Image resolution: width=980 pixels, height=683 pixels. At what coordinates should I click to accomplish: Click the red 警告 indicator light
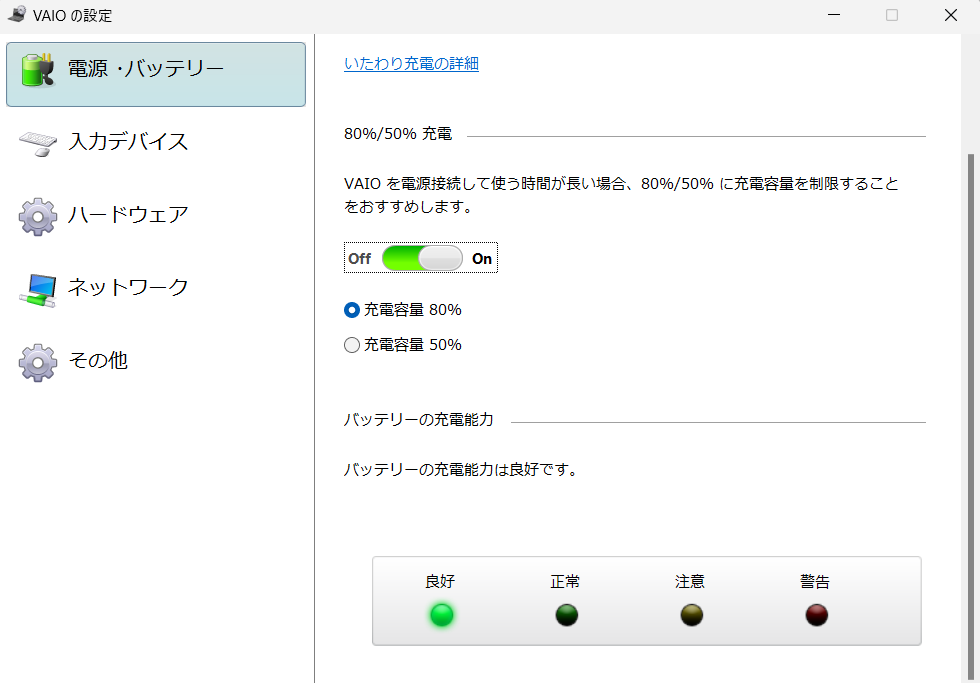click(x=817, y=615)
